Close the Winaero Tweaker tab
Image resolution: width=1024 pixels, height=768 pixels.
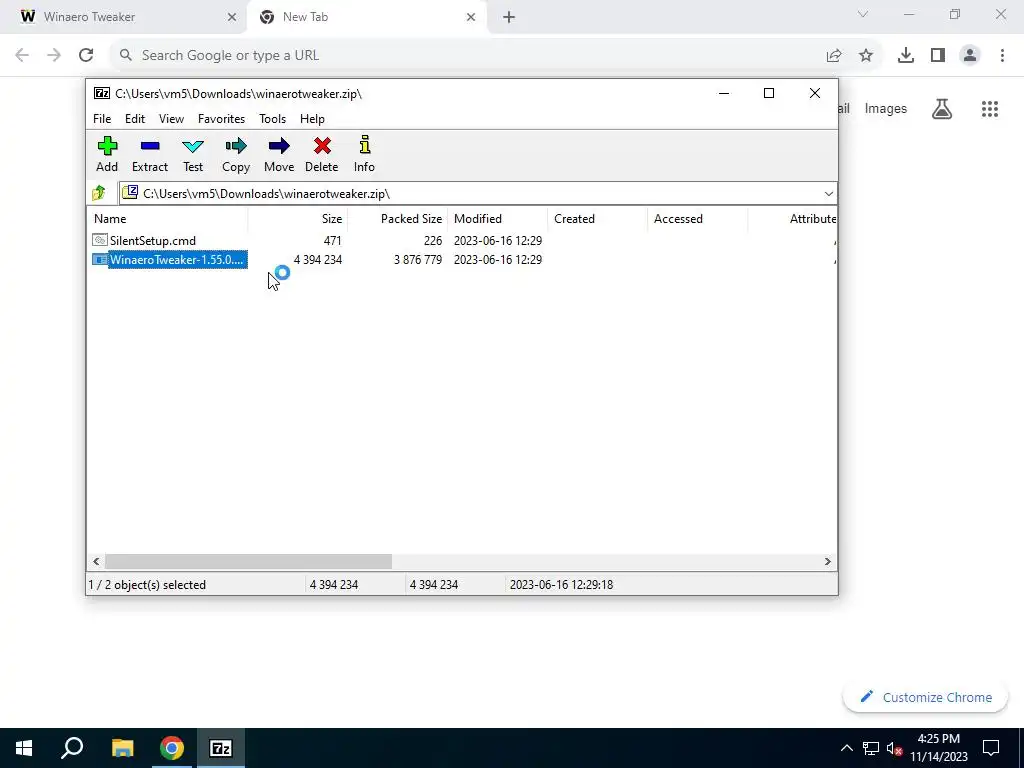pos(231,17)
